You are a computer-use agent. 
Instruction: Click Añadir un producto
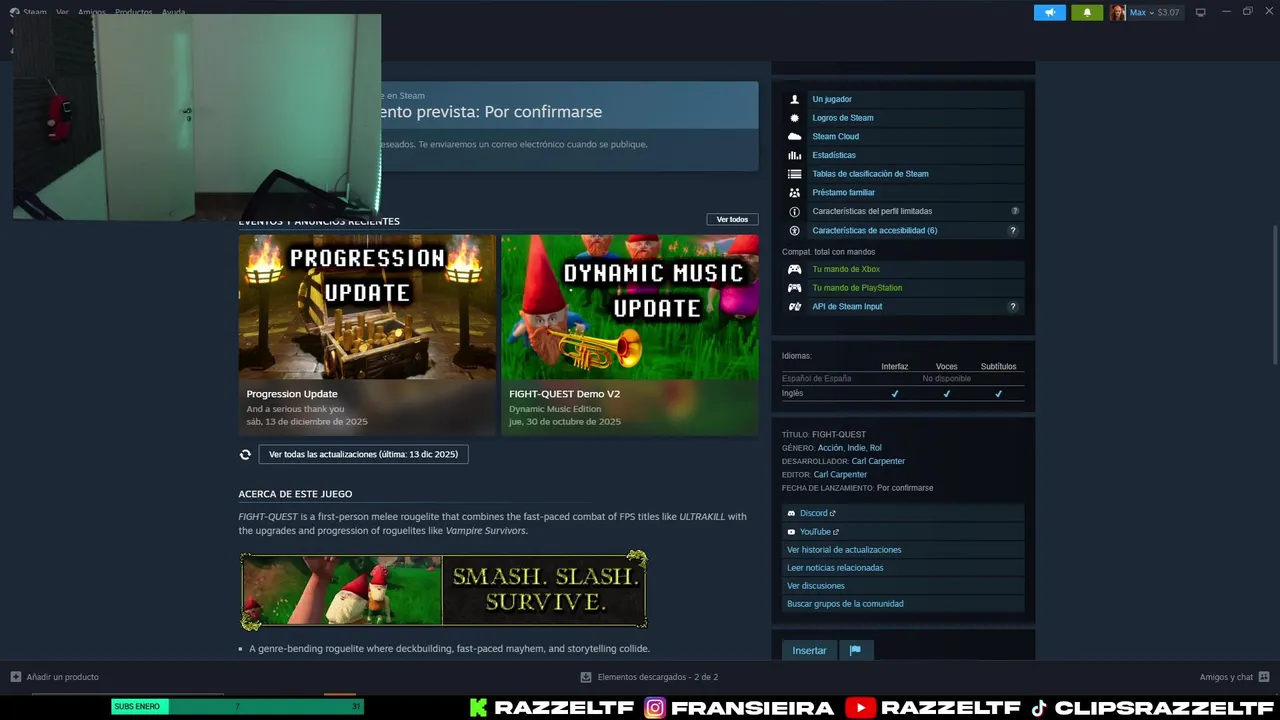coord(55,677)
